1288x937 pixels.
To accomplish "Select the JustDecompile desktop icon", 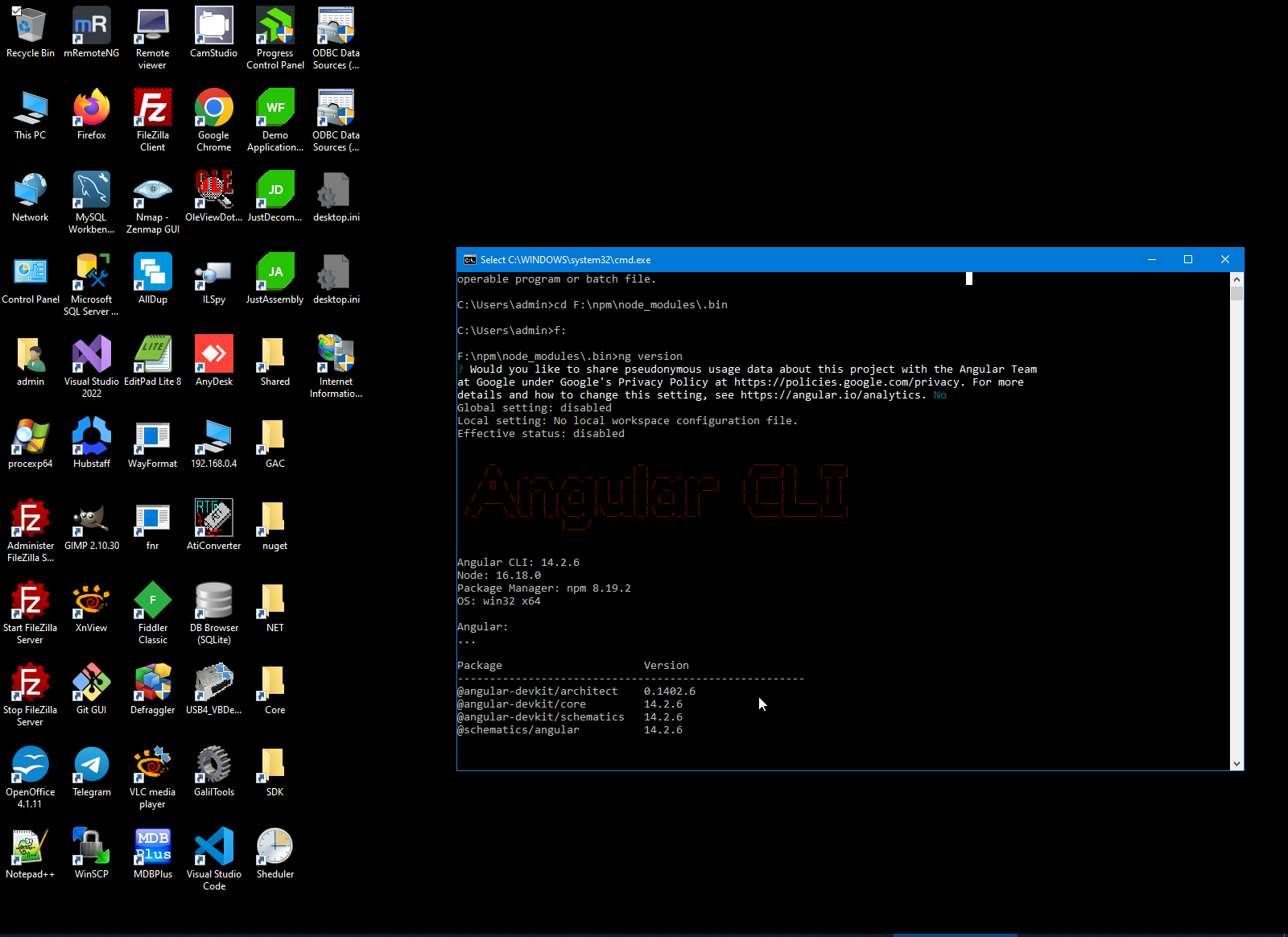I will coord(275,196).
